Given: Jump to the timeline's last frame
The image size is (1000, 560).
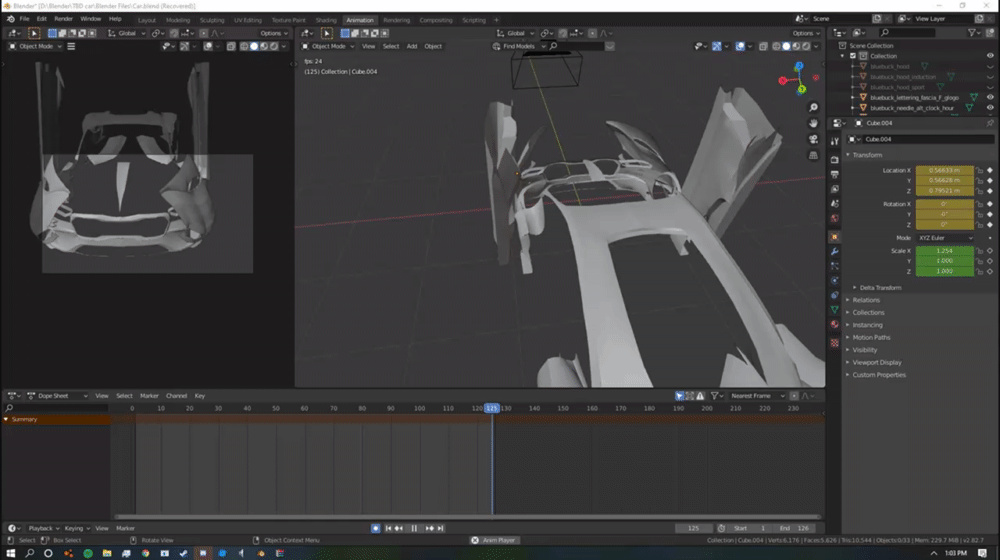Looking at the screenshot, I should [x=442, y=528].
